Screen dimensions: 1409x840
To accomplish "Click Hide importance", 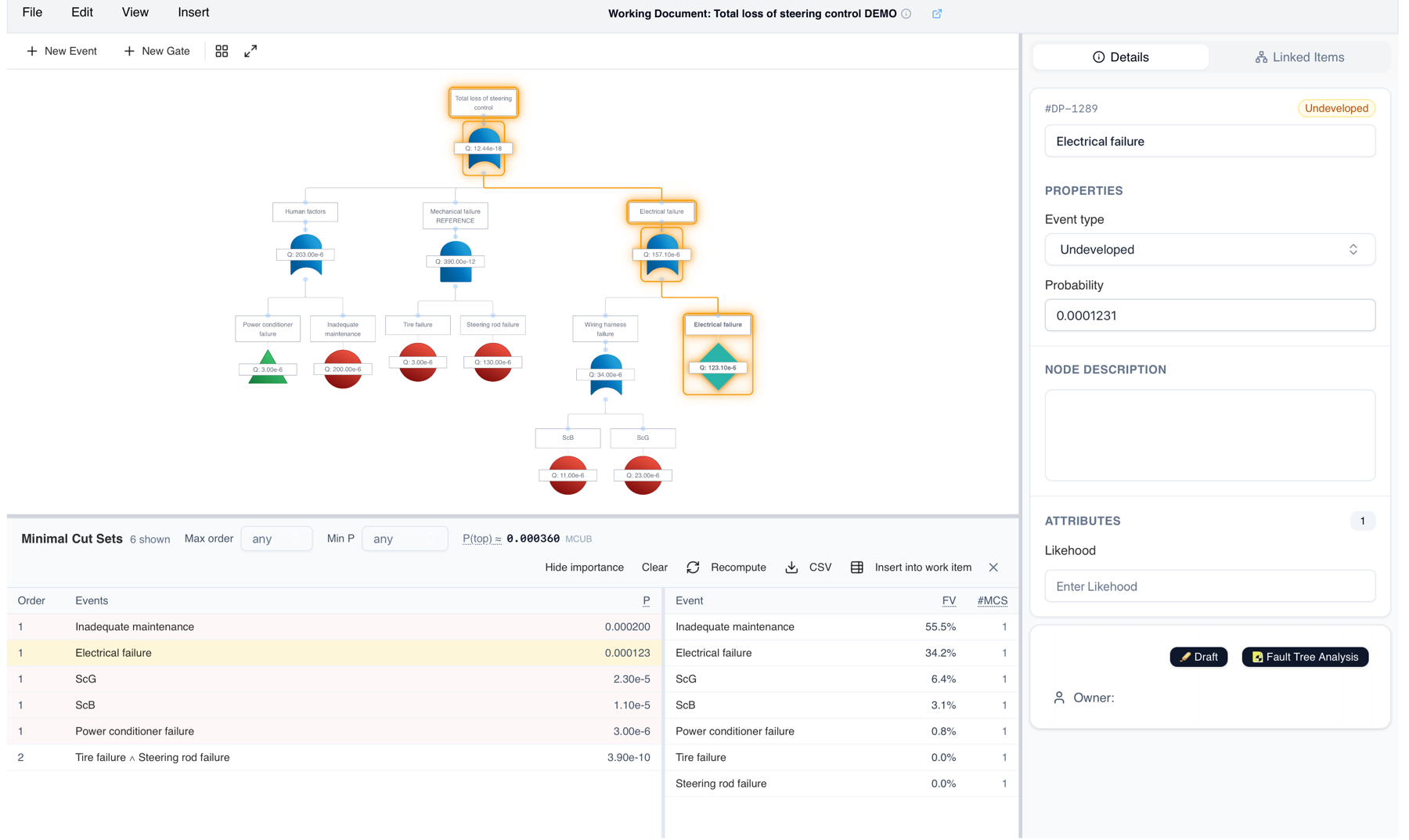I will [x=584, y=568].
